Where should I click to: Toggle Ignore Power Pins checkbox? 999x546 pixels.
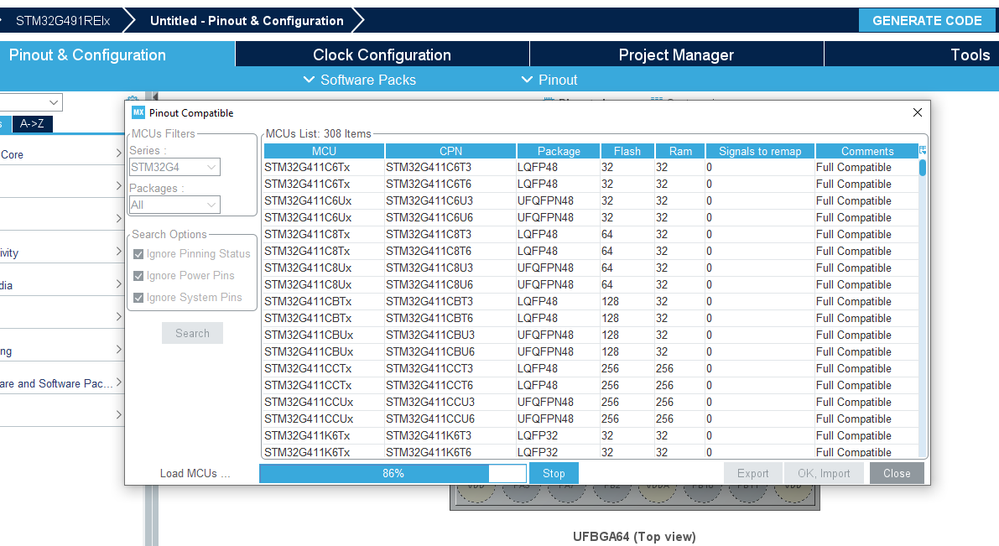point(138,276)
